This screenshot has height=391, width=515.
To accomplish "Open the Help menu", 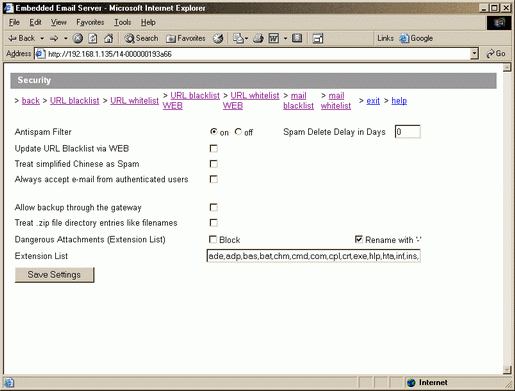I will pos(148,22).
